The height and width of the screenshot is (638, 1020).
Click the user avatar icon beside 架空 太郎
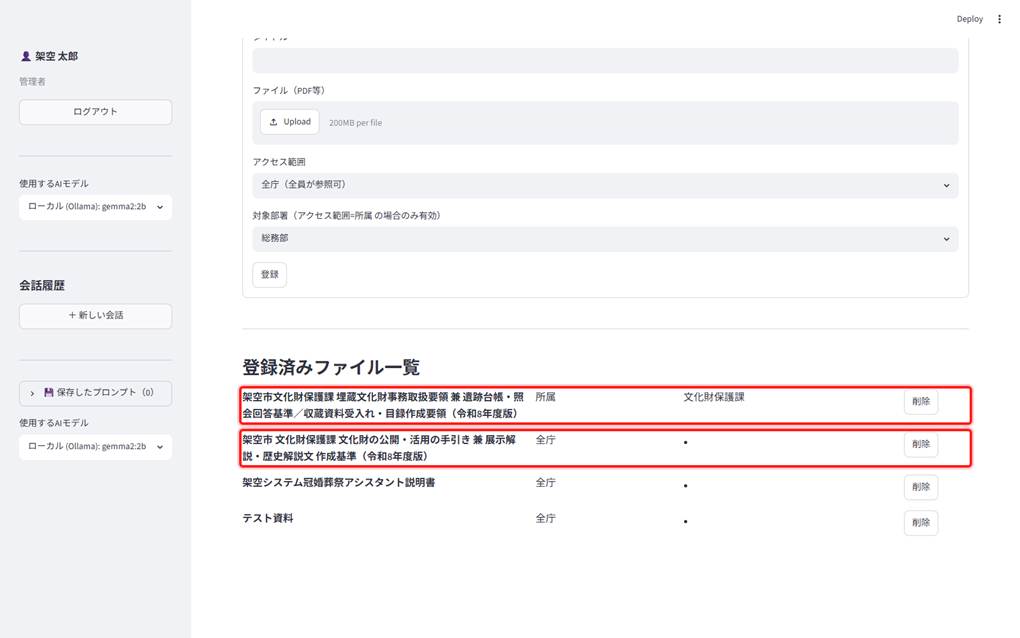tap(26, 57)
